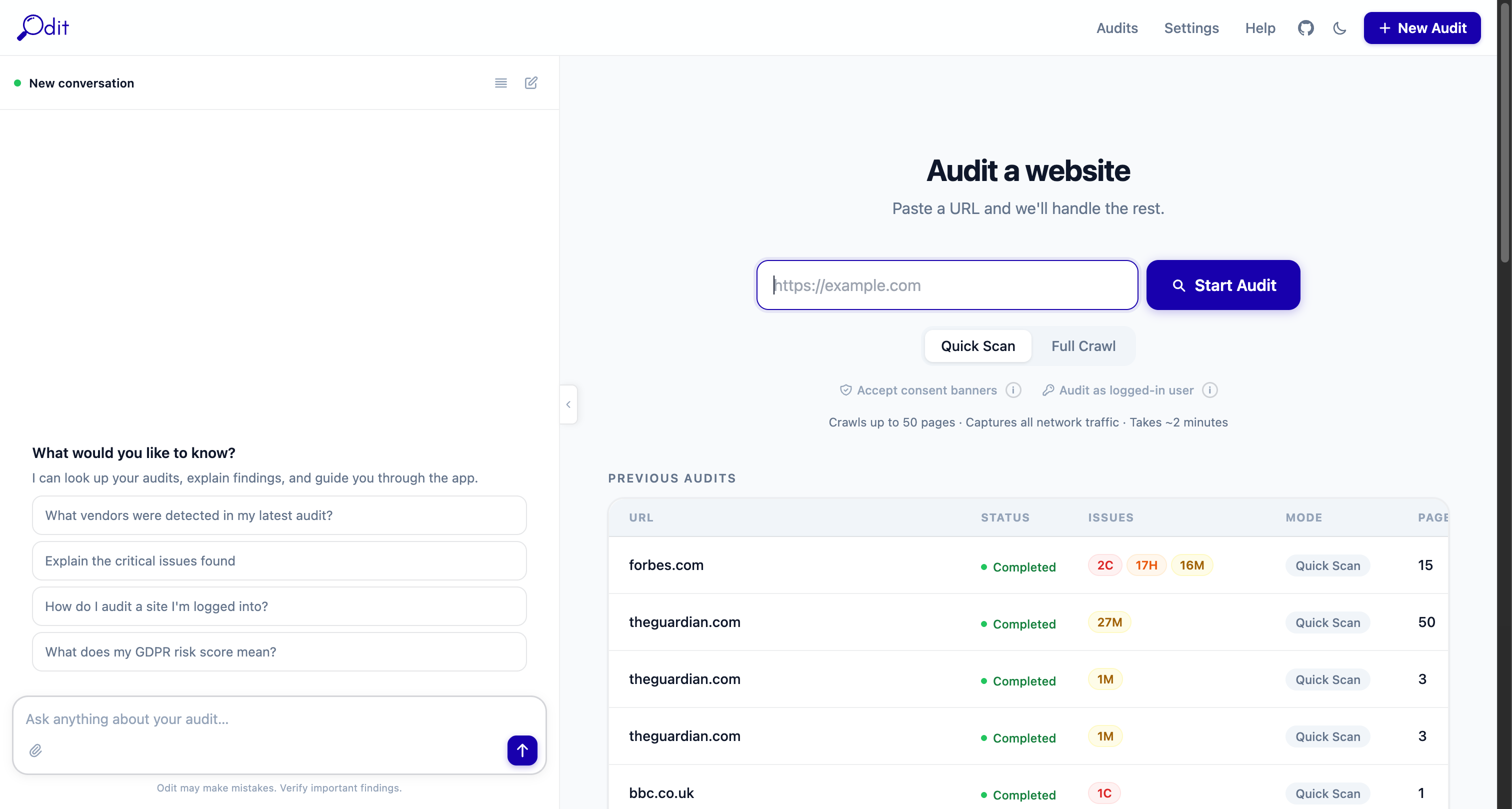The width and height of the screenshot is (1512, 809).
Task: Open the info icon beside Accept consent banners
Action: [x=1013, y=390]
